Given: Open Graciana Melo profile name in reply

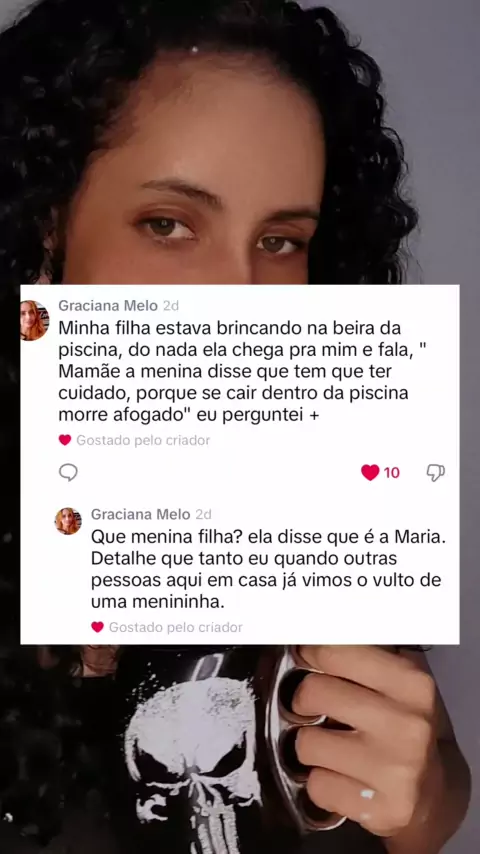Looking at the screenshot, I should tap(141, 514).
